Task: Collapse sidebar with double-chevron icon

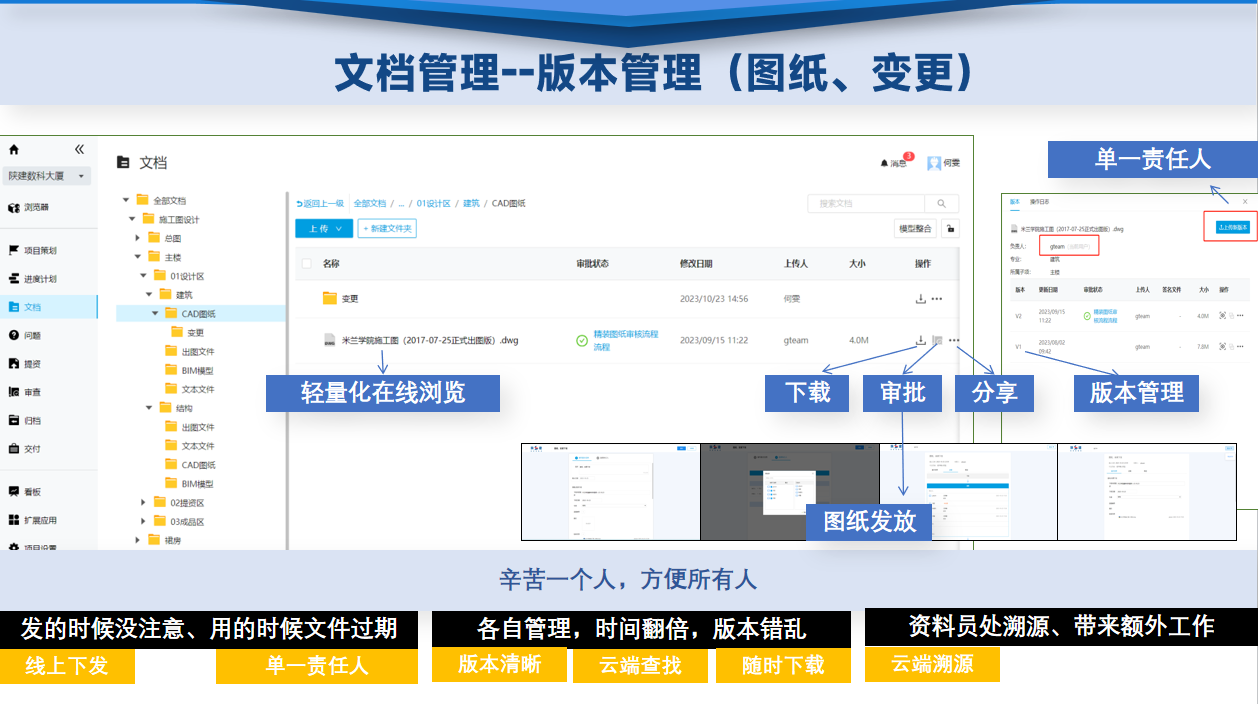Action: point(80,150)
